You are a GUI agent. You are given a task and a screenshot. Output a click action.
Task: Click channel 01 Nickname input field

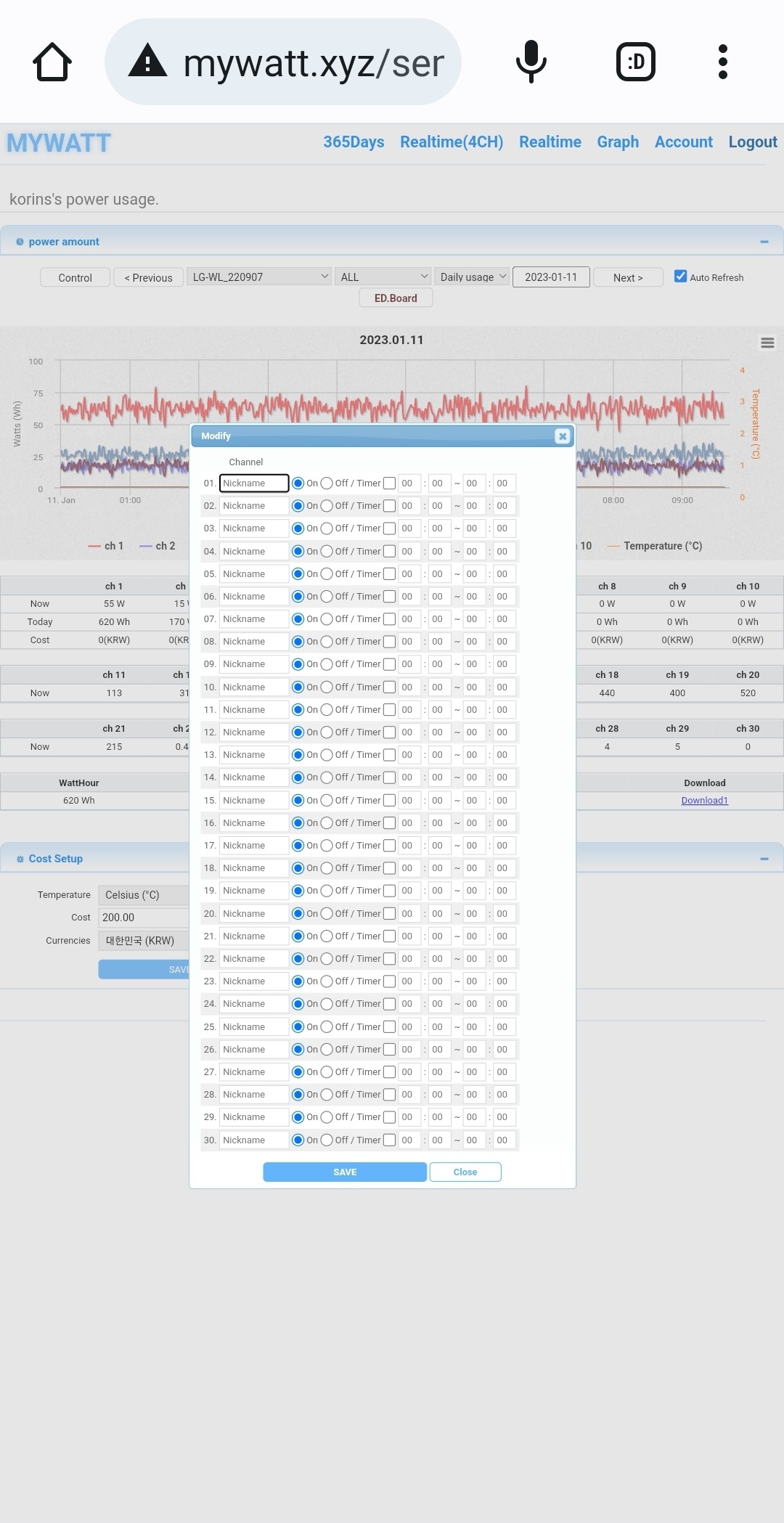tap(254, 483)
